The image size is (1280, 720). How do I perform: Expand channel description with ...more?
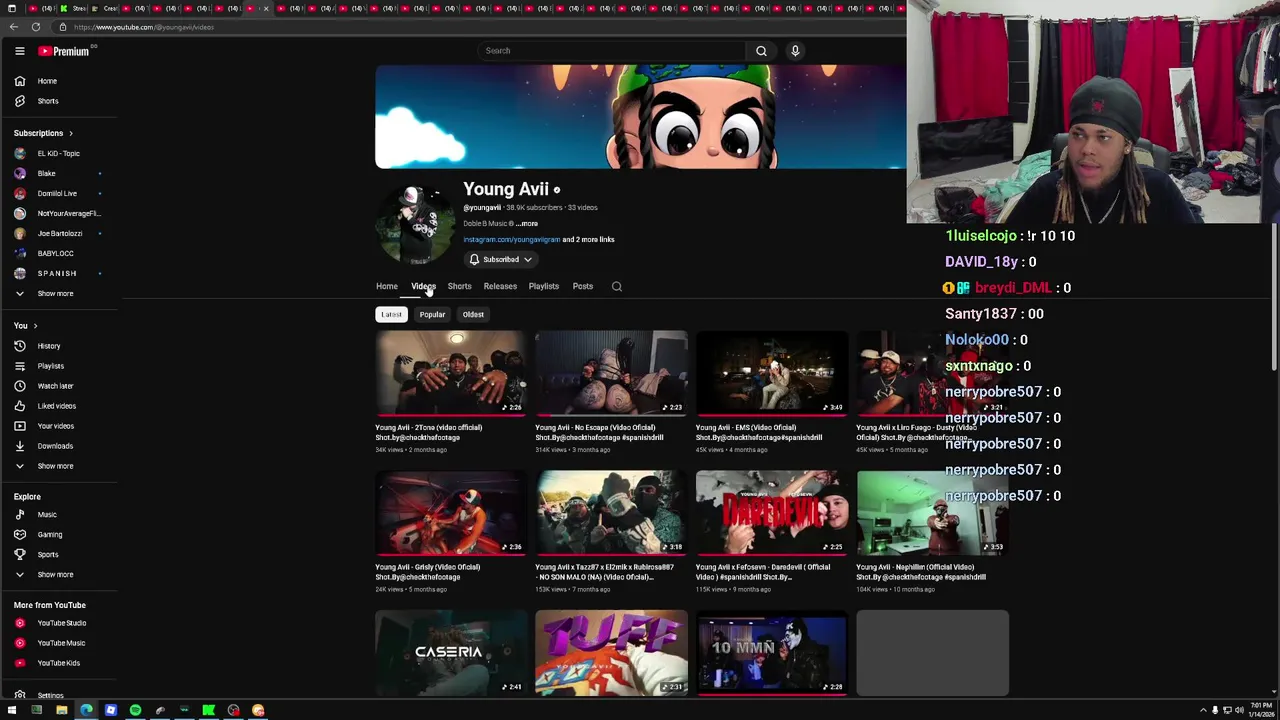pos(527,224)
